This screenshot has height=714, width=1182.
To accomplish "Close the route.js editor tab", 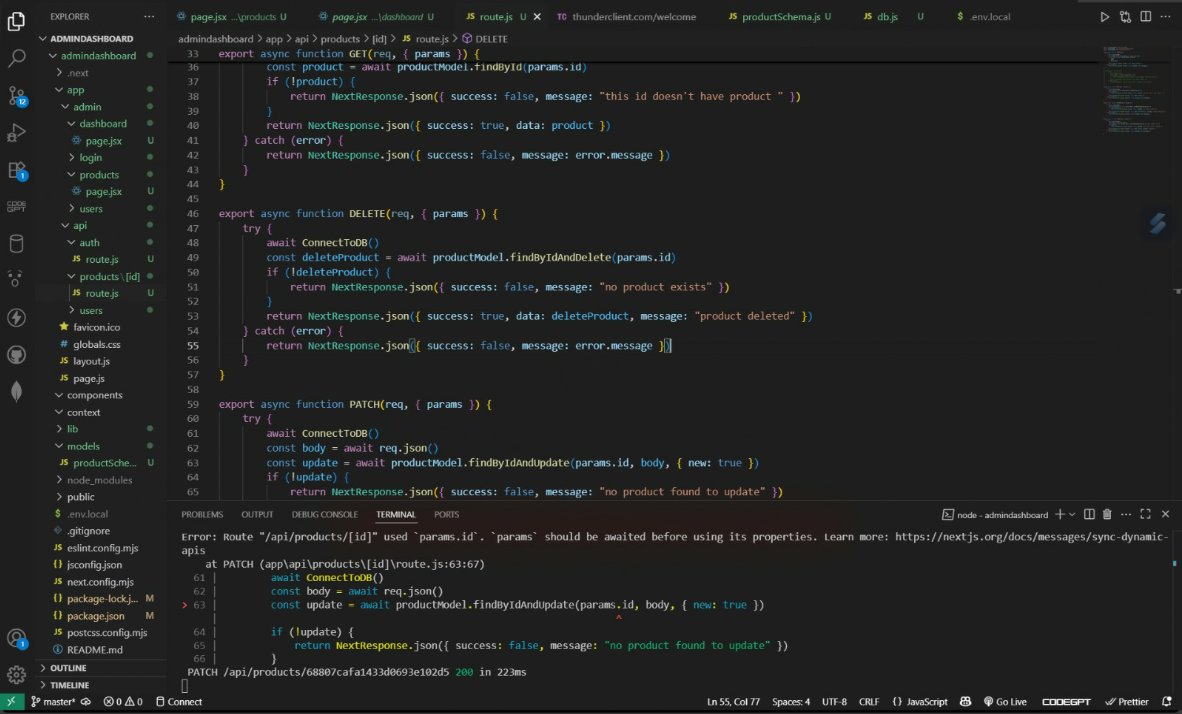I will click(537, 17).
